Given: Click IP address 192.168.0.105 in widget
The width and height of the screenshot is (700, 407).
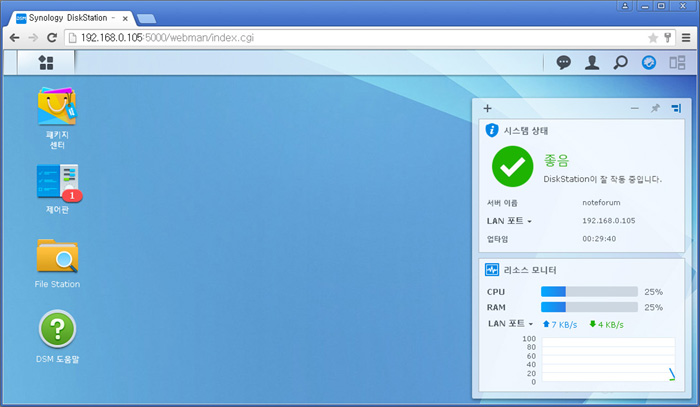Looking at the screenshot, I should [x=608, y=221].
